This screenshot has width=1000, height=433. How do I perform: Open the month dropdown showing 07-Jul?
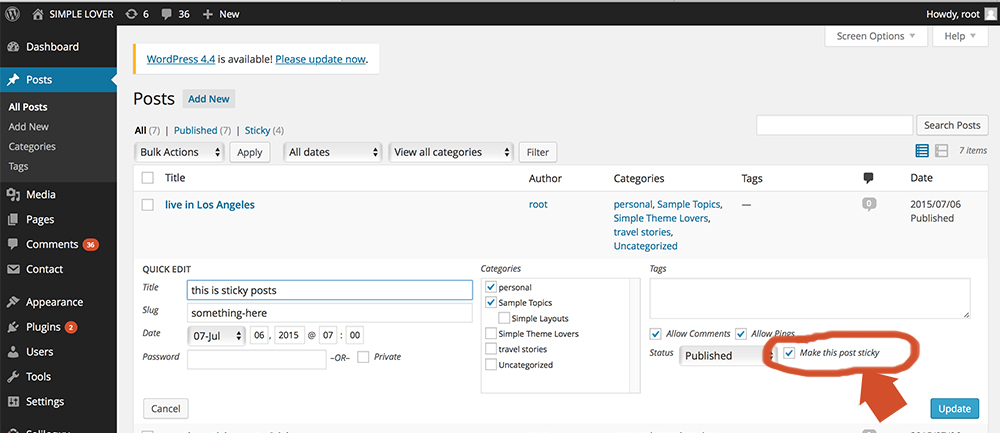pyautogui.click(x=216, y=335)
